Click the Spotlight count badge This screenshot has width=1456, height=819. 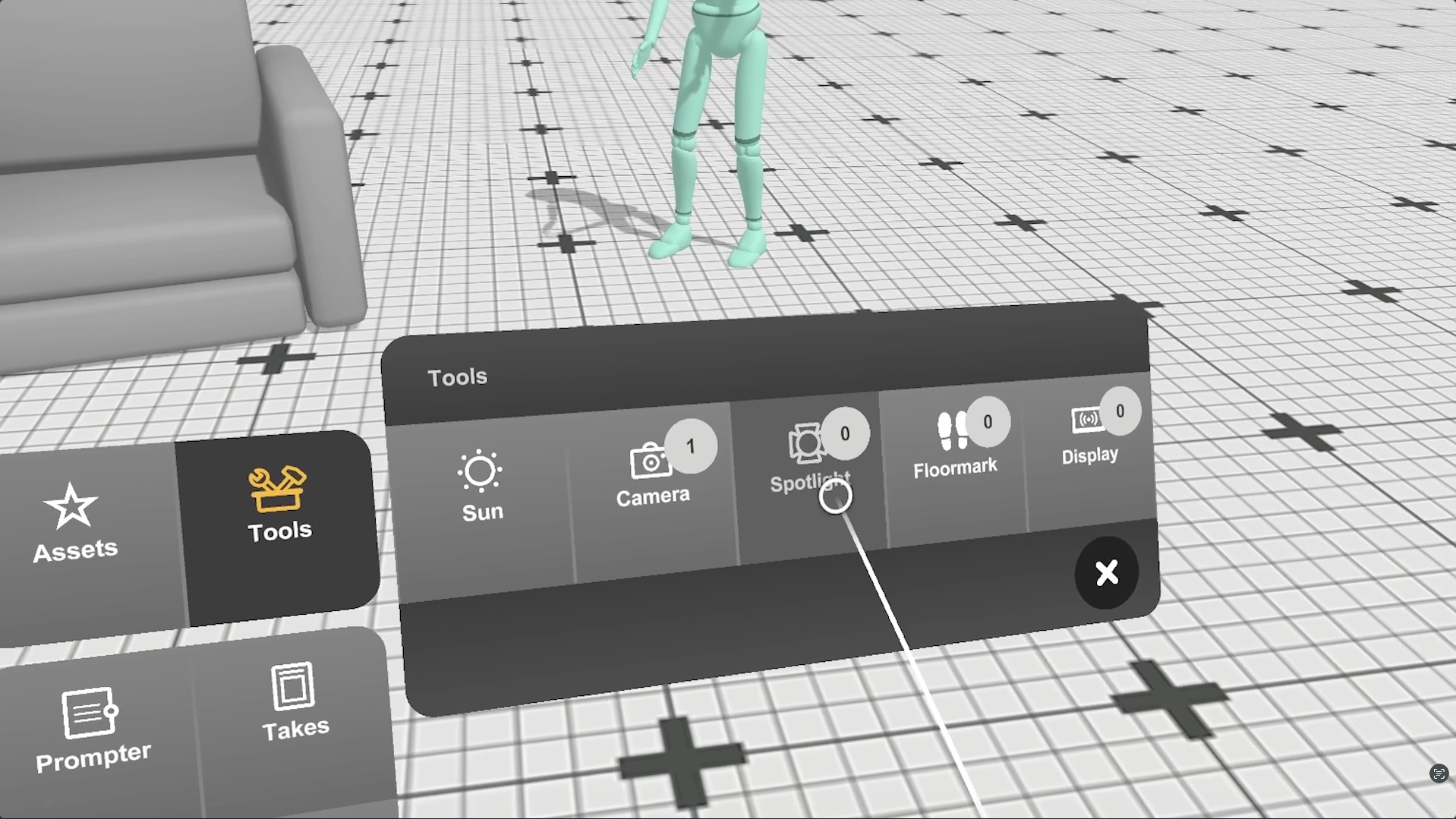coord(845,433)
